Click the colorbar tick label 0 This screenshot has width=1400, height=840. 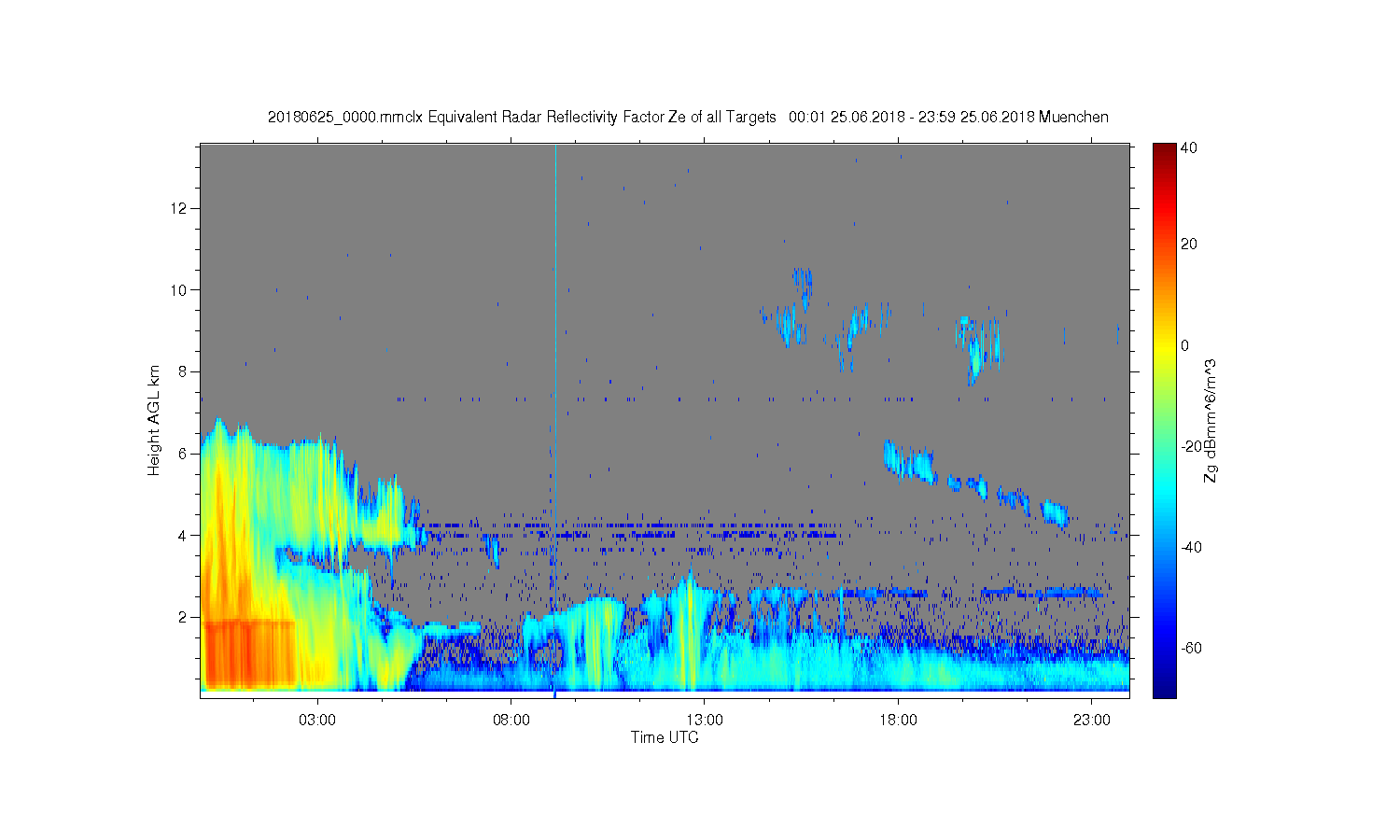point(1185,345)
